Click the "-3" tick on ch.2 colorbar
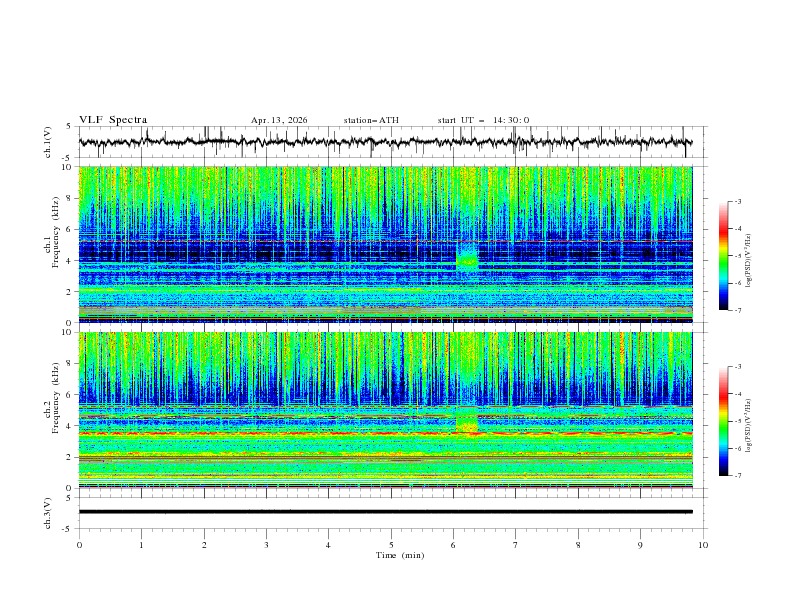The width and height of the screenshot is (792, 612). point(738,367)
